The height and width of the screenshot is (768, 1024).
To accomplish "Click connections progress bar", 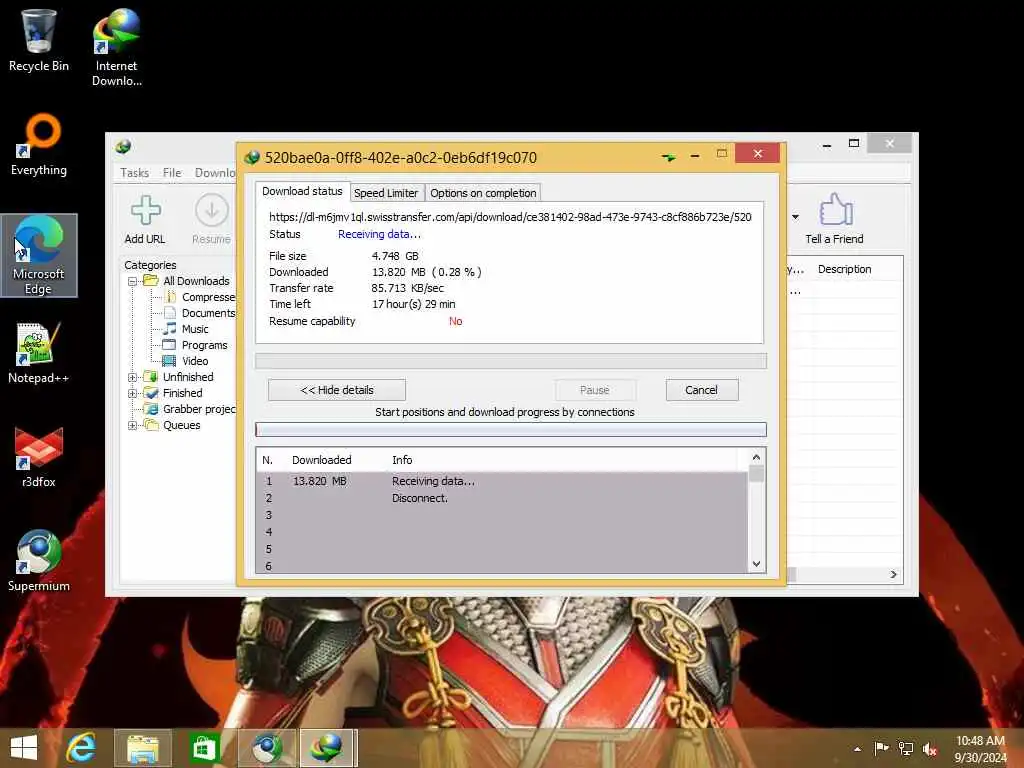I will click(x=511, y=430).
